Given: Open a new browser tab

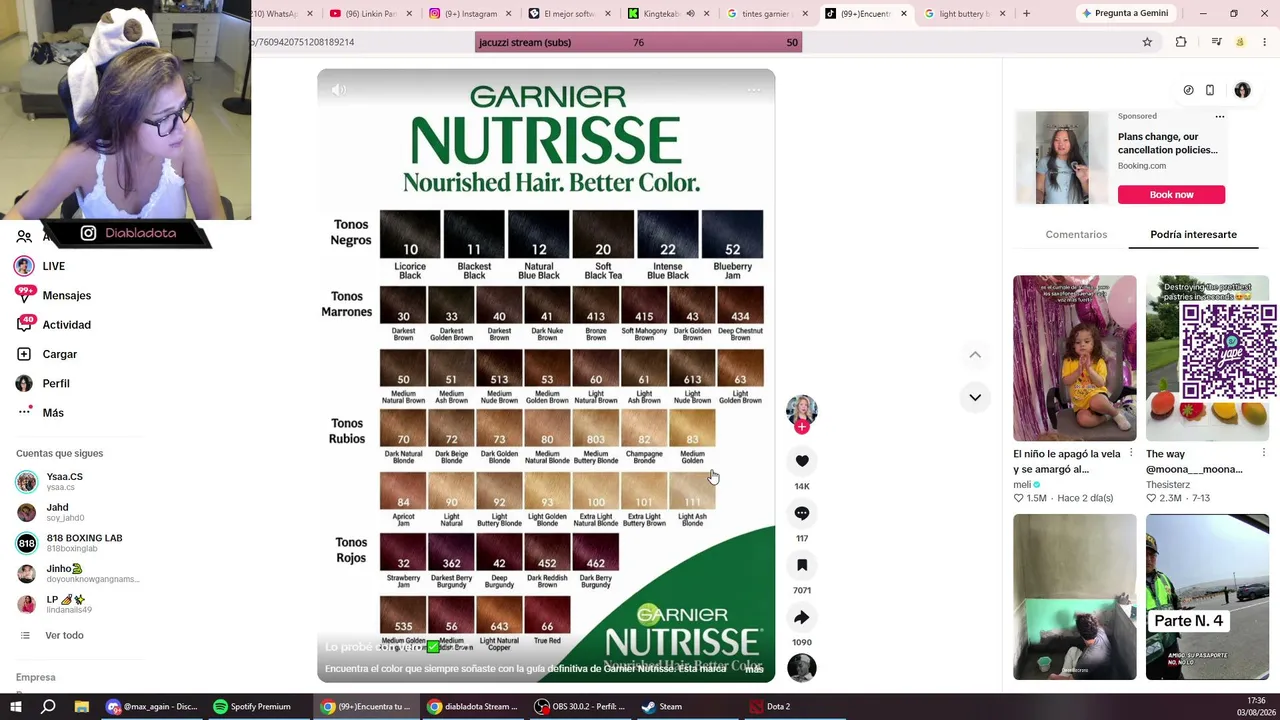Looking at the screenshot, I should [x=1026, y=14].
